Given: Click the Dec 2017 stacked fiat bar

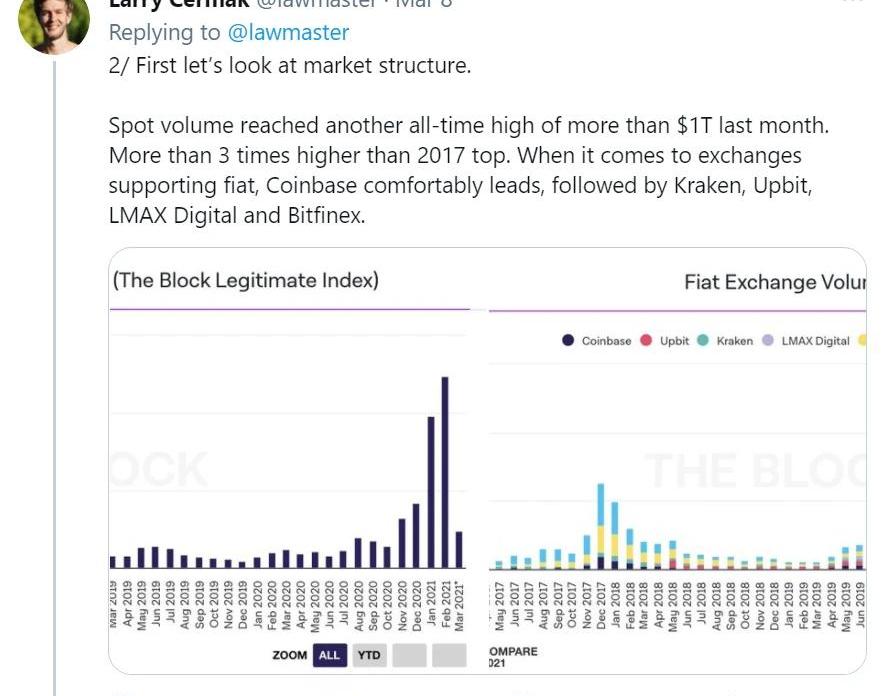Looking at the screenshot, I should 601,526.
